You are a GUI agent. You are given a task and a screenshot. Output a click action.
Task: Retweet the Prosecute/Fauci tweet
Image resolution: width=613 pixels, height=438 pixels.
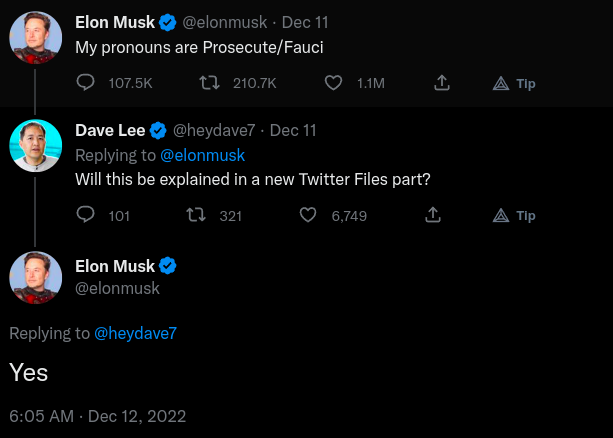210,83
